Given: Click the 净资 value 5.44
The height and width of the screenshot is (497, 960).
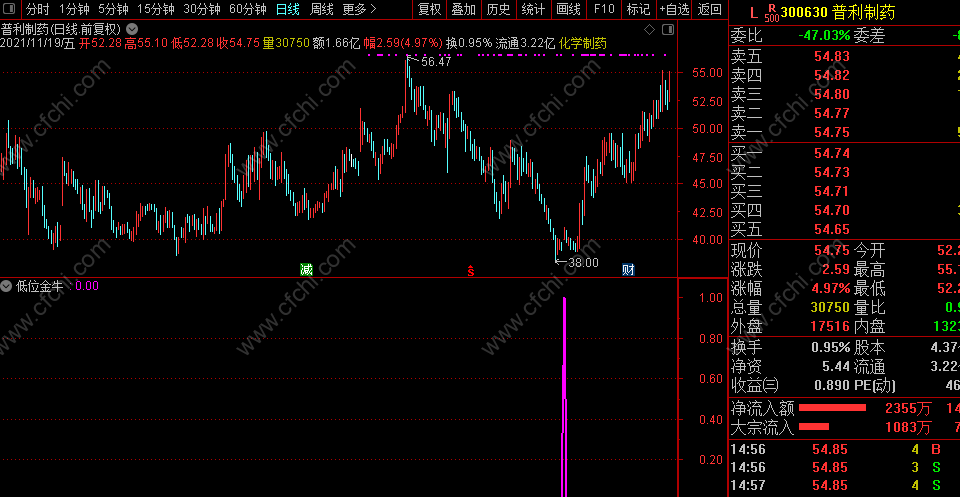Looking at the screenshot, I should (x=836, y=367).
